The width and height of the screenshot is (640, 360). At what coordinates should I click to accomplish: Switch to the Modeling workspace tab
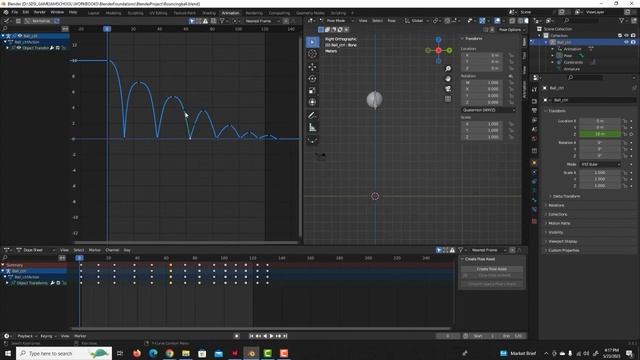[x=113, y=13]
